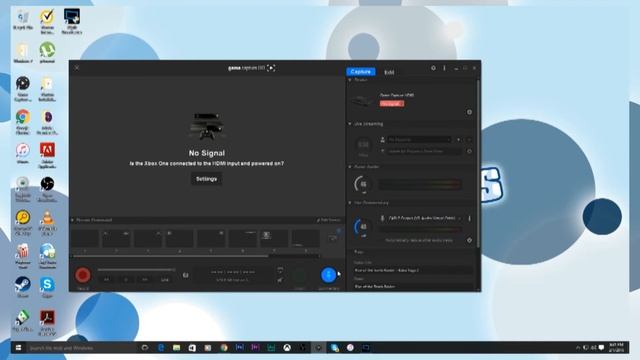Viewport: 640px width, 360px height.
Task: Open capture device settings gear in Device section
Action: 469,112
